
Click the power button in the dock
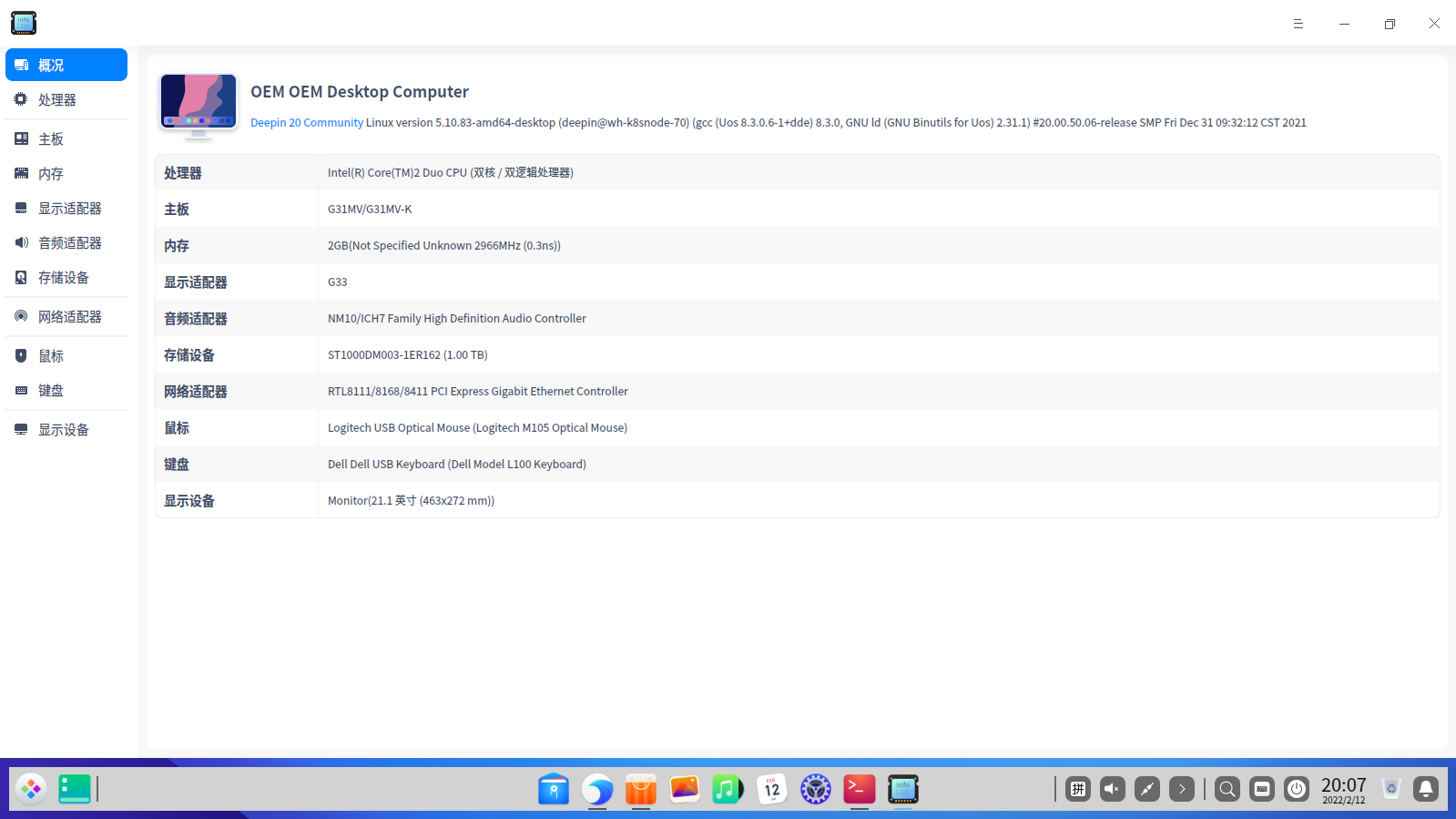1297,789
